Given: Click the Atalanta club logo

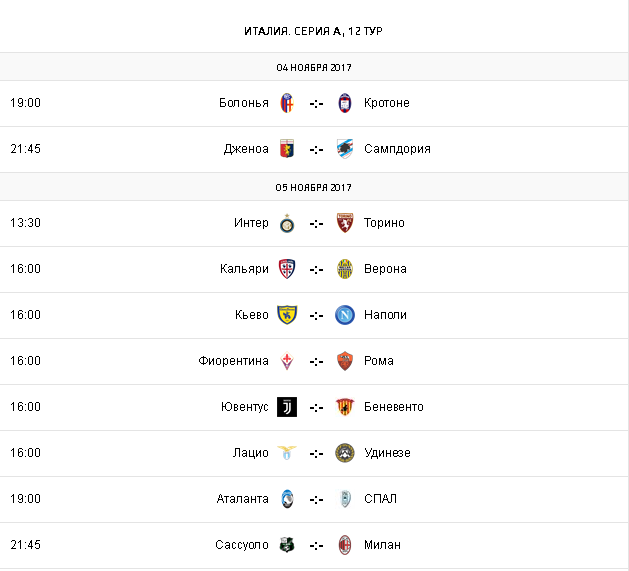Looking at the screenshot, I should [x=287, y=499].
